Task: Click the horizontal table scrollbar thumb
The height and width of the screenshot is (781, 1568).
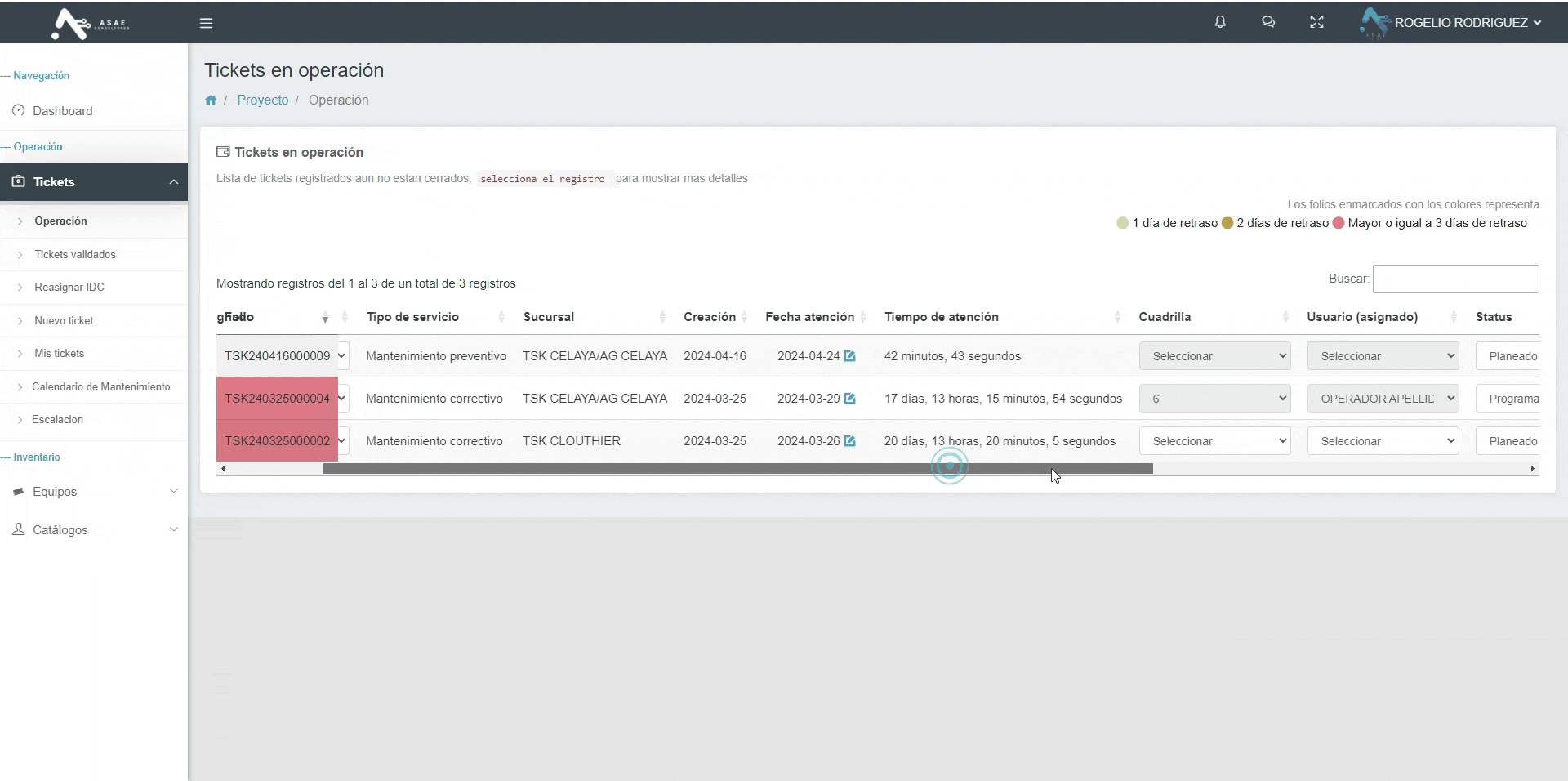Action: pyautogui.click(x=737, y=469)
